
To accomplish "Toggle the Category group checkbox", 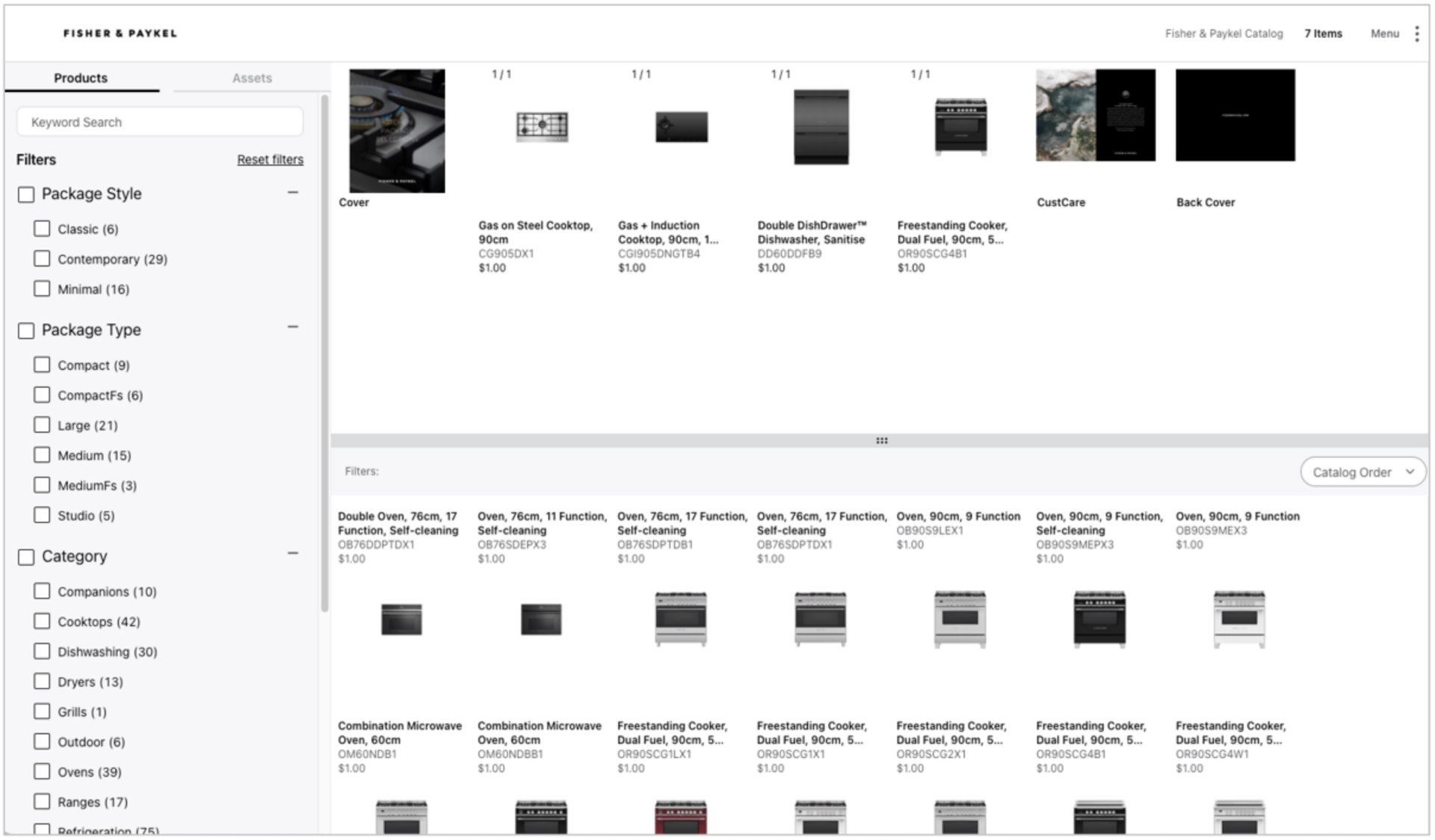I will click(x=26, y=557).
